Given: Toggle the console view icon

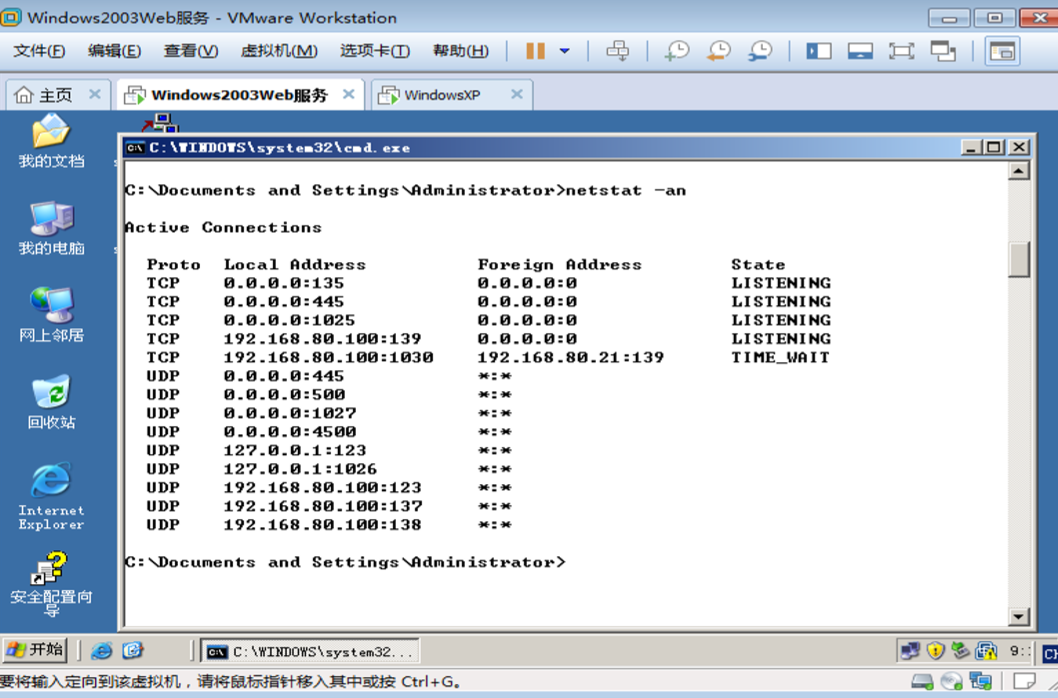Looking at the screenshot, I should [1002, 51].
